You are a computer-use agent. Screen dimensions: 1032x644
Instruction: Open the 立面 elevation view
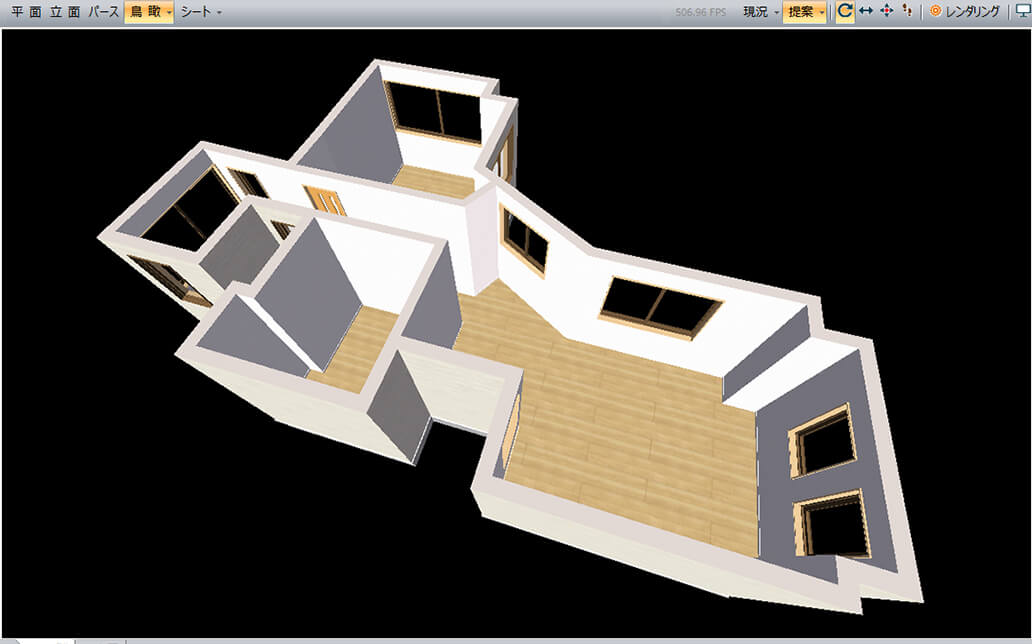point(64,12)
